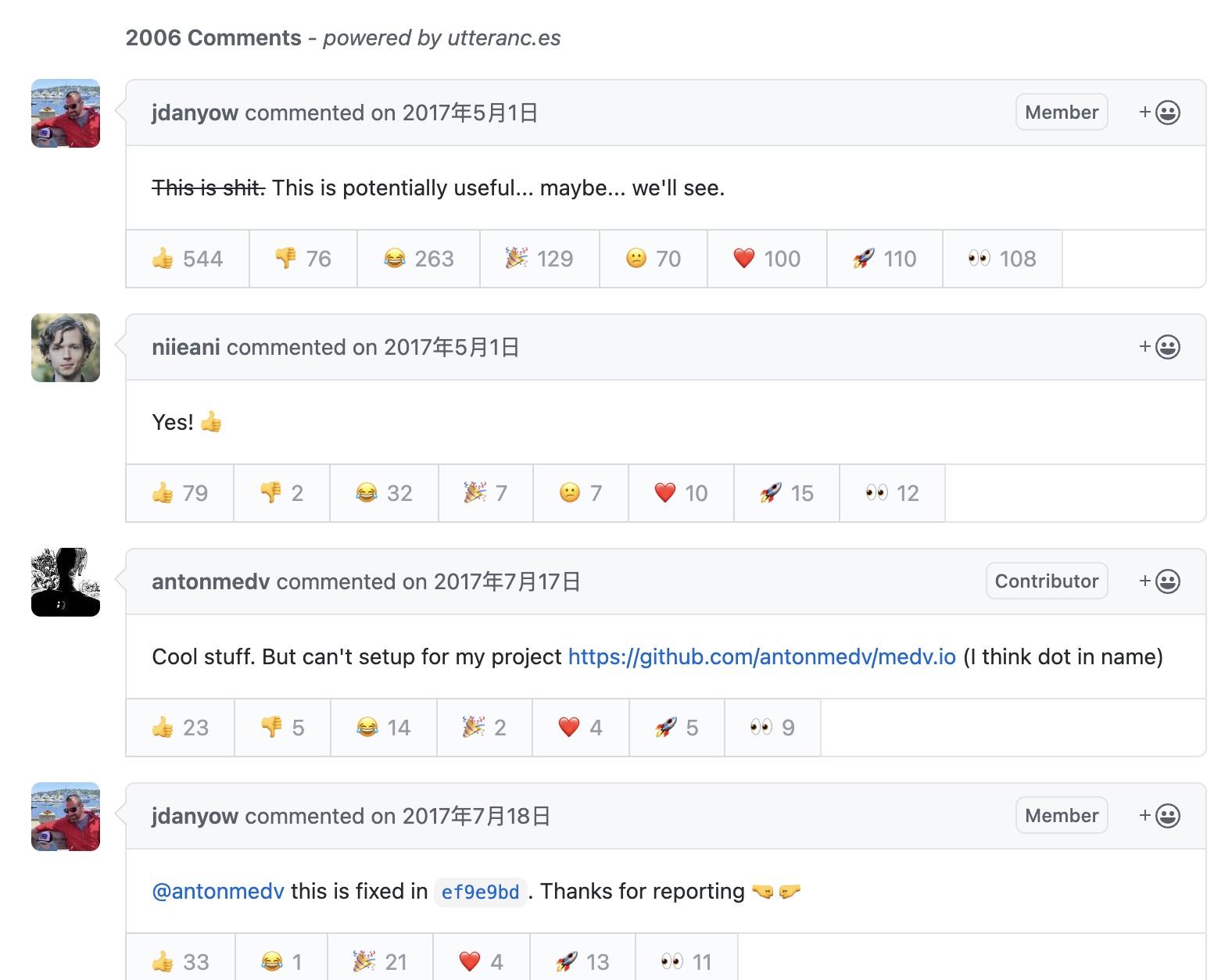
Task: Open add-reaction menu on jdanyow's first comment
Action: pyautogui.click(x=1159, y=113)
